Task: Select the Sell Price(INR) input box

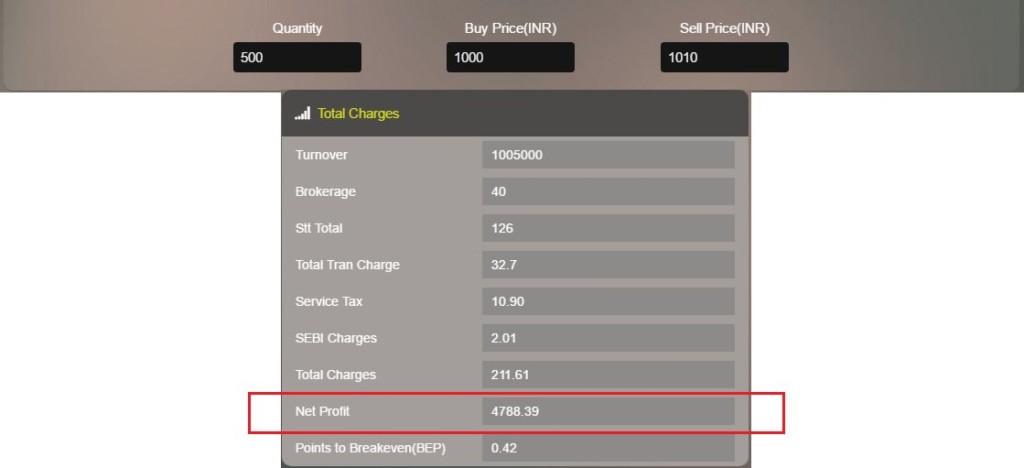Action: coord(724,57)
